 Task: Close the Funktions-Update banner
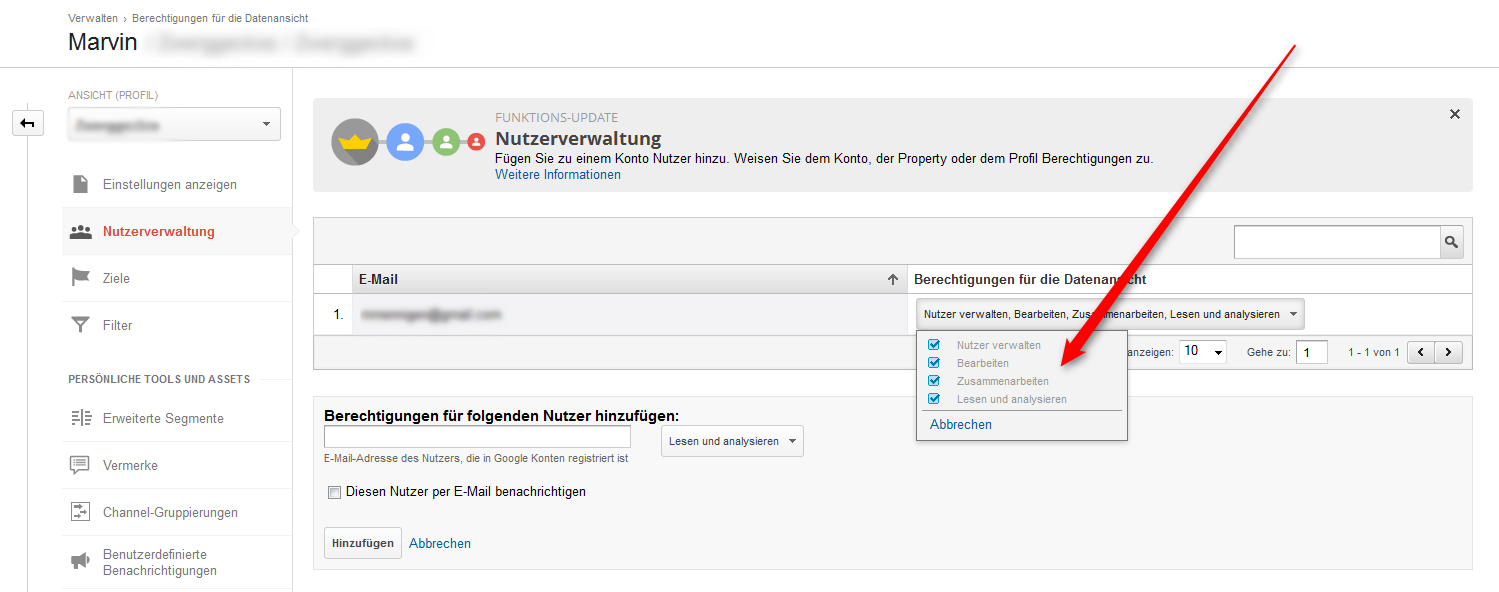1454,114
